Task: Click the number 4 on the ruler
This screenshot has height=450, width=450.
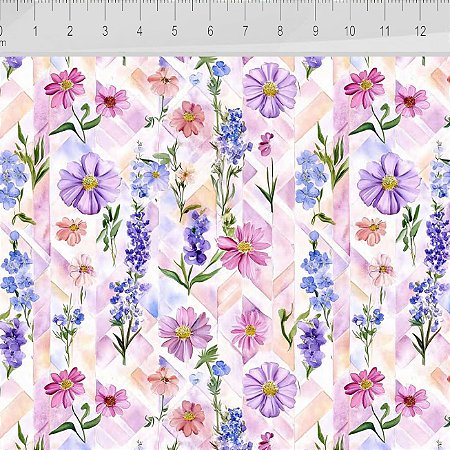Action: click(140, 31)
